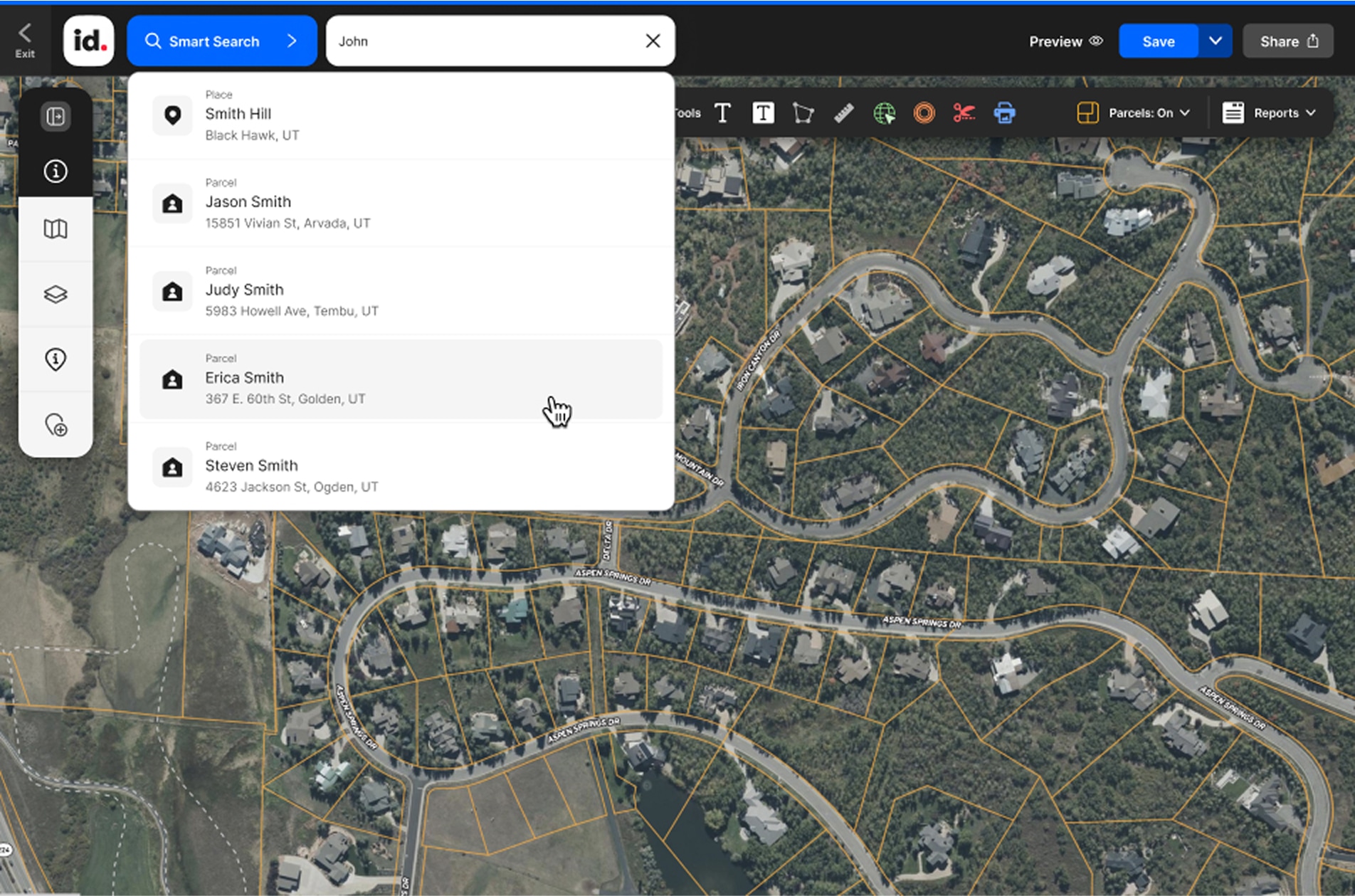1355x896 pixels.
Task: Click the blue print icon
Action: pyautogui.click(x=1004, y=112)
